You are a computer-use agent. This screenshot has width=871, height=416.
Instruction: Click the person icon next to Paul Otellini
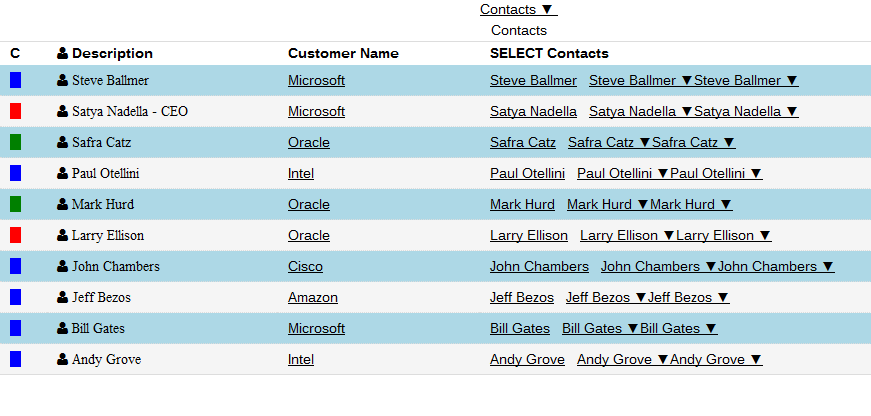click(x=63, y=173)
